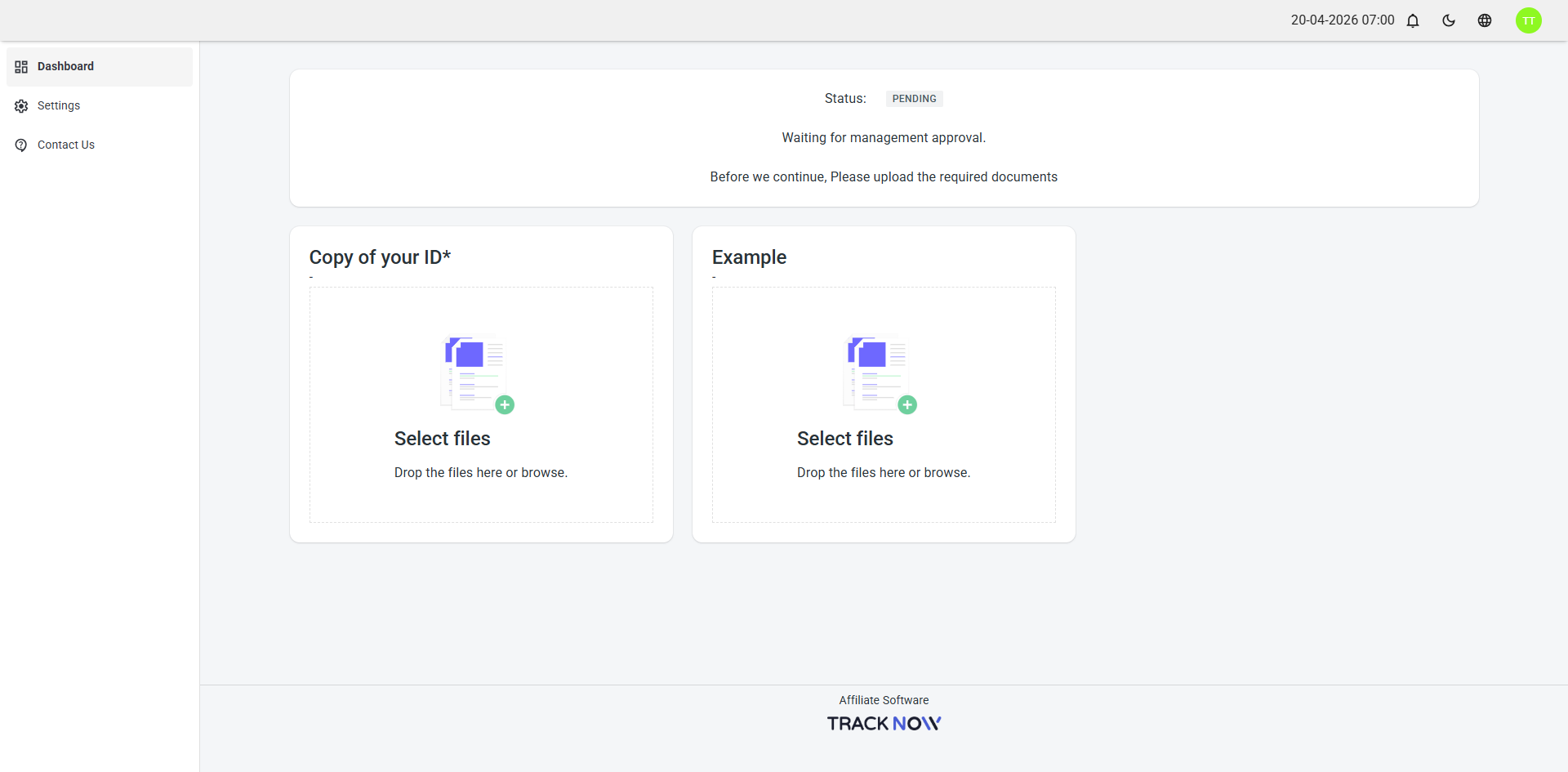Open the Contact Us page
This screenshot has width=1568, height=772.
tap(100, 145)
